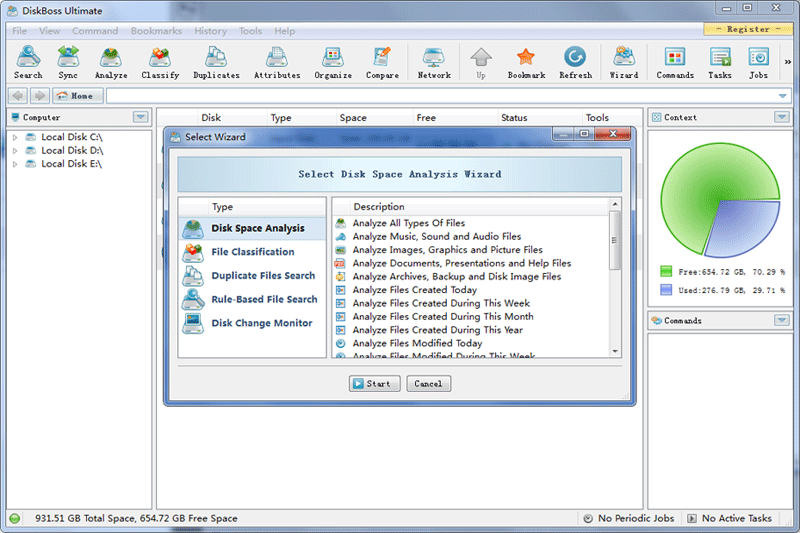
Task: Open the Context panel dropdown arrow
Action: tap(781, 117)
